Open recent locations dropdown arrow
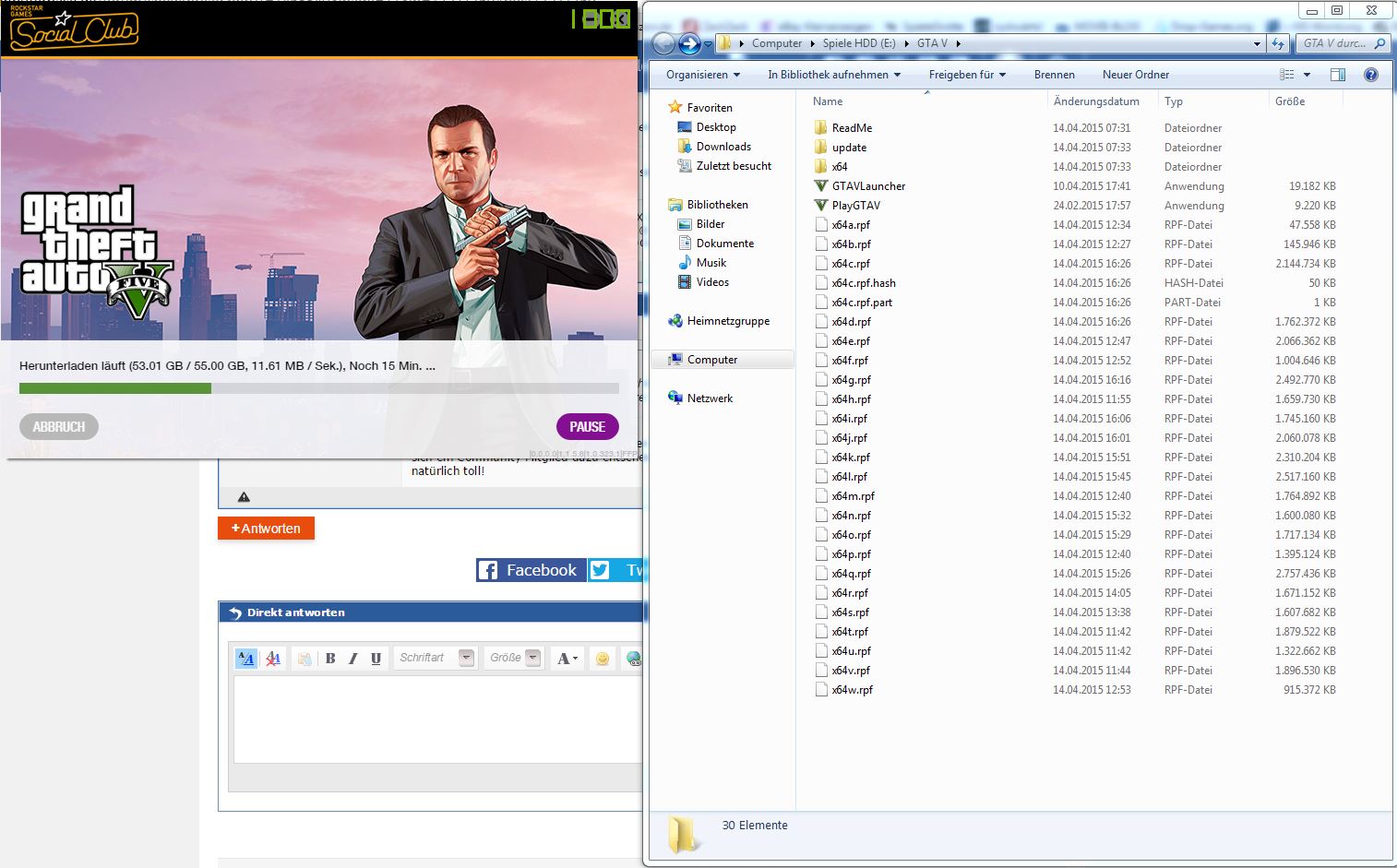The image size is (1397, 868). click(708, 43)
